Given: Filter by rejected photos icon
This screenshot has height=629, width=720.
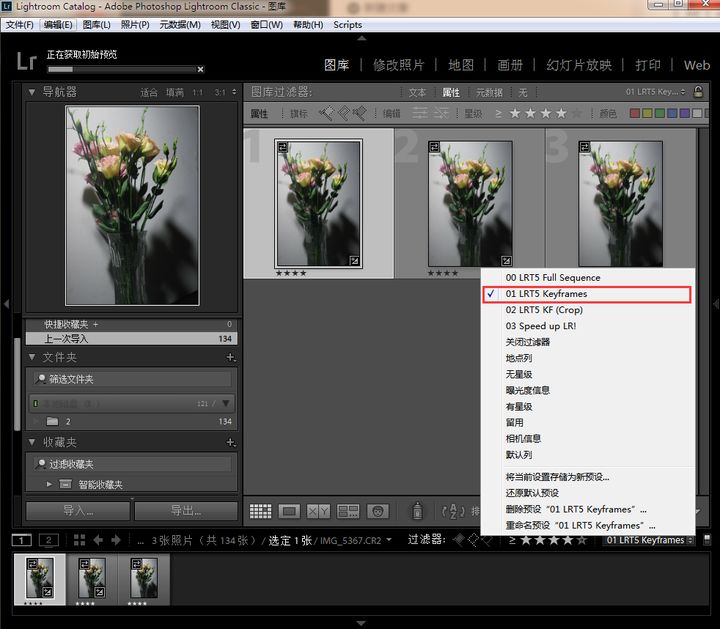Looking at the screenshot, I should click(x=360, y=113).
